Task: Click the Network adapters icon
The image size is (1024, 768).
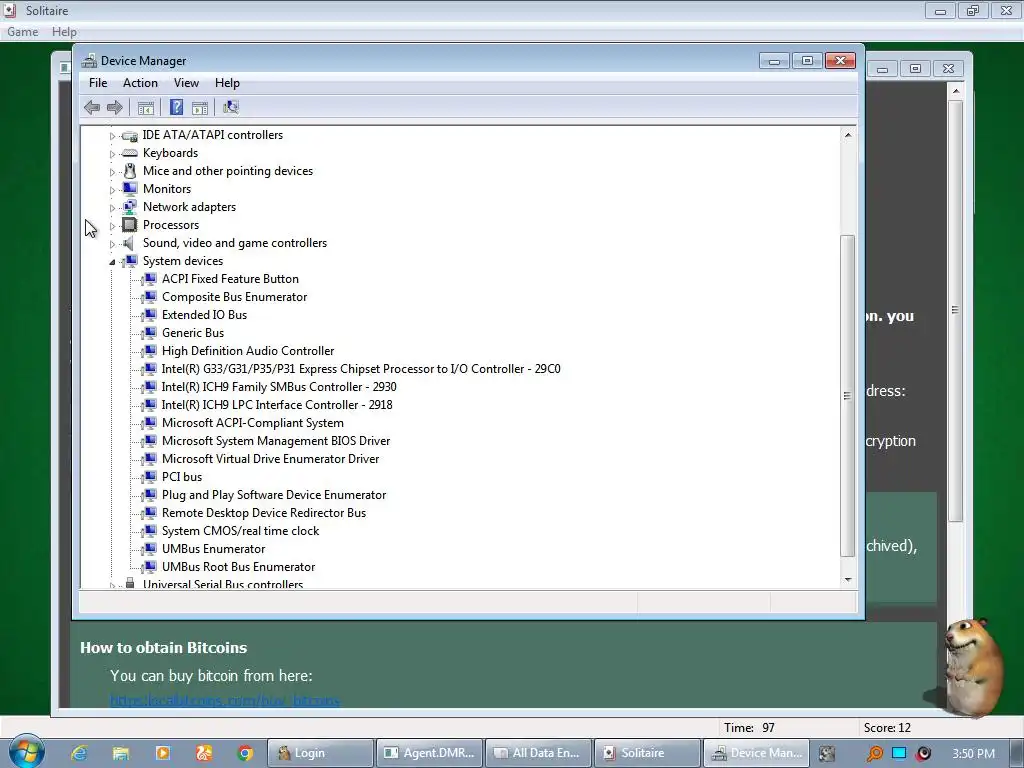Action: point(130,206)
